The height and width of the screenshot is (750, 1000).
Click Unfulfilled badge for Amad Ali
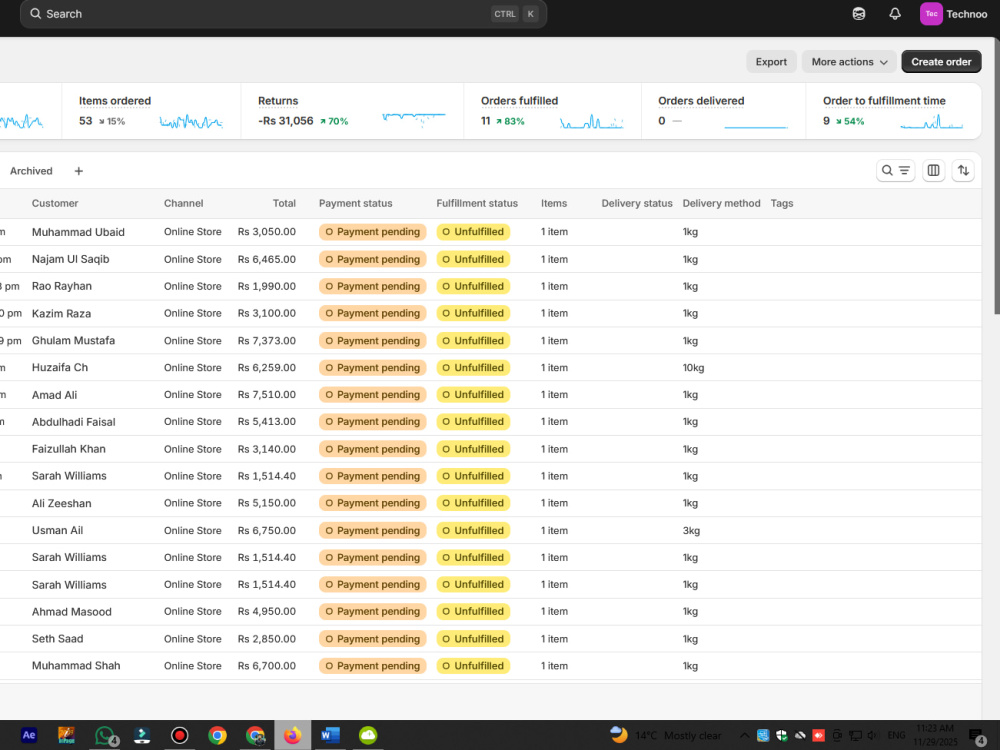(x=473, y=395)
